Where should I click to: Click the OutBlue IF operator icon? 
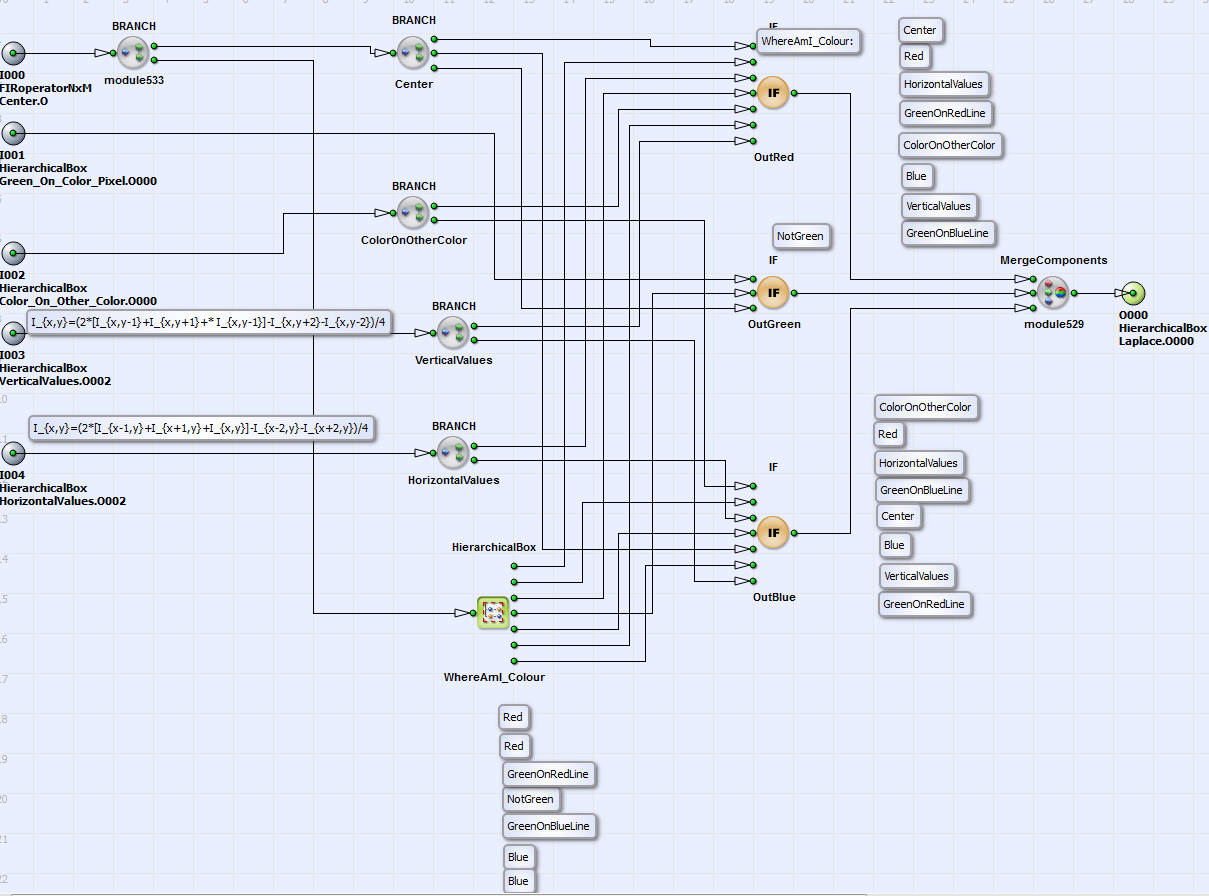tap(773, 533)
